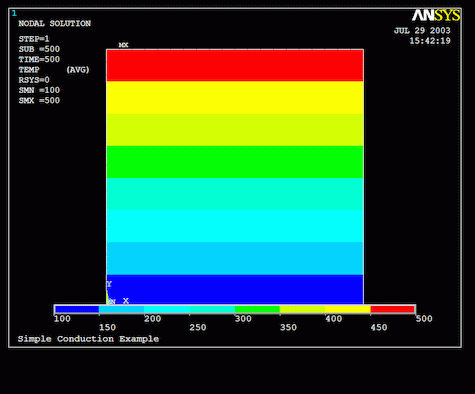Click the 'SMN =100' text
Viewport: 475px width, 394px height.
39,90
